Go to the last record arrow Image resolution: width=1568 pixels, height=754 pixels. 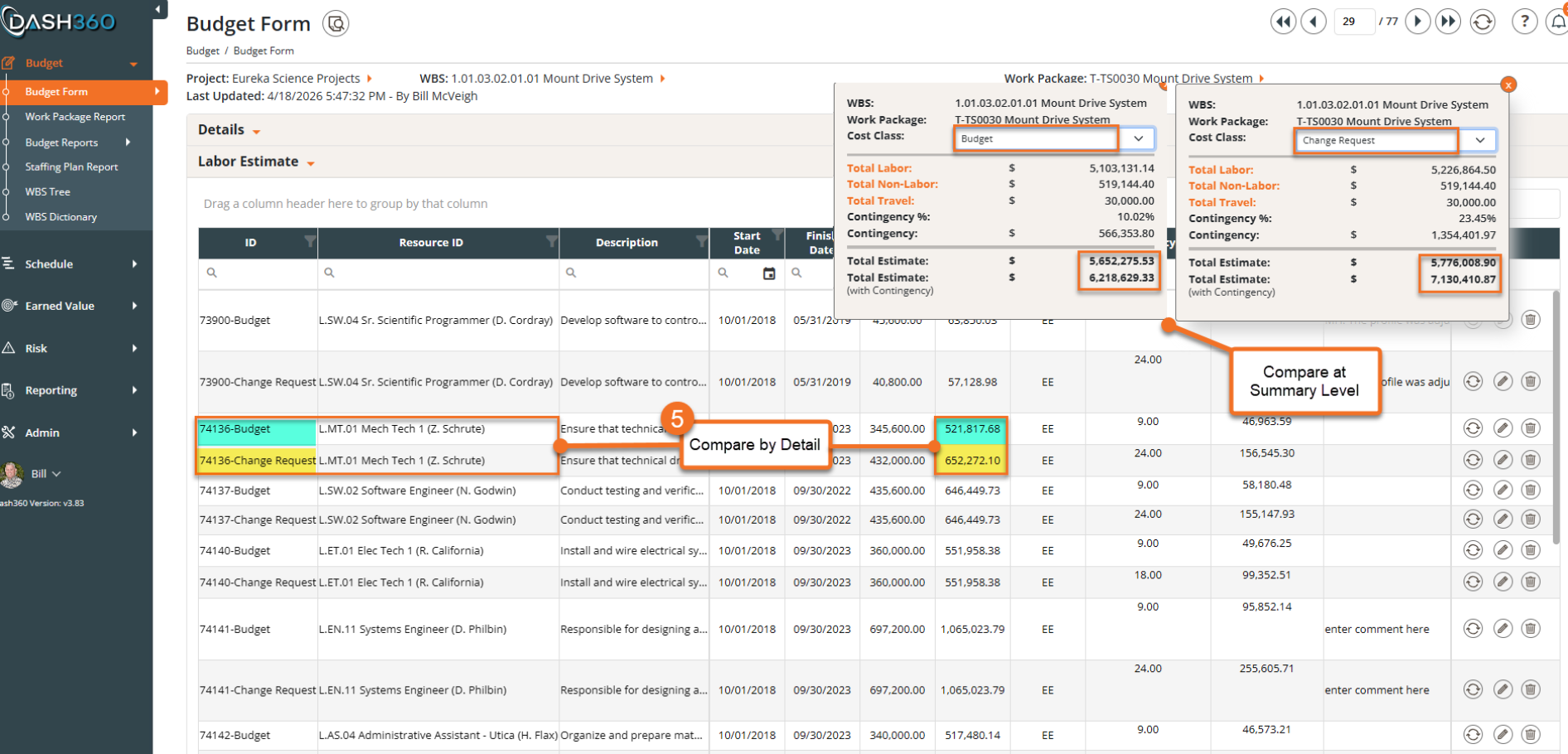point(1448,22)
